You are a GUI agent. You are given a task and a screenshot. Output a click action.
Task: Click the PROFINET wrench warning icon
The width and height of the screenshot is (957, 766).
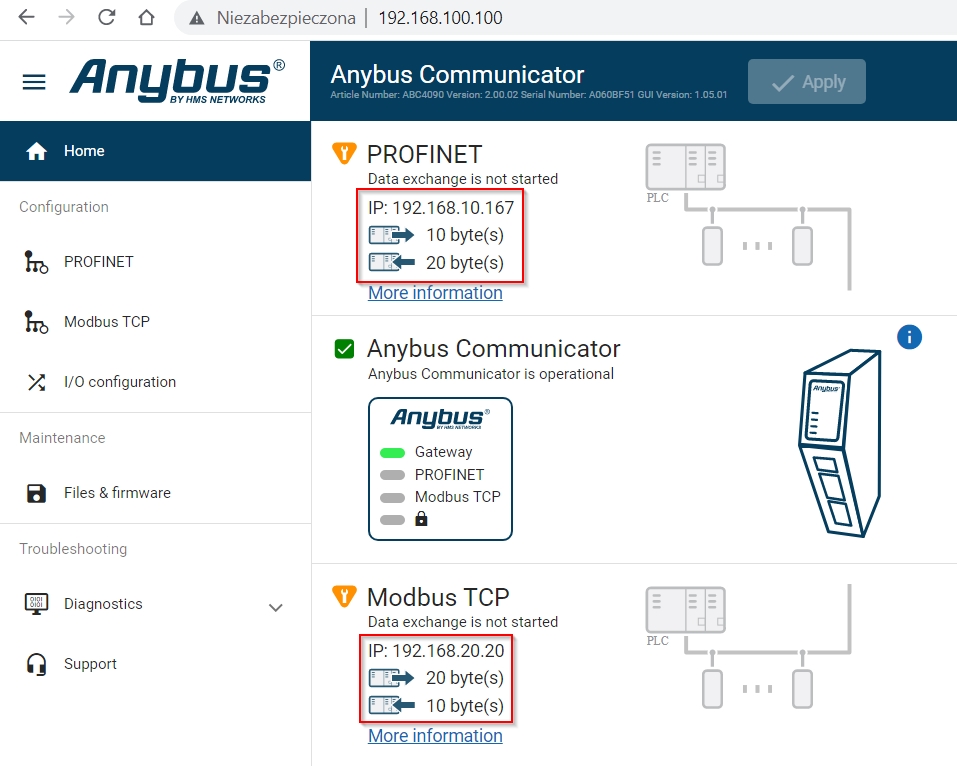pyautogui.click(x=344, y=154)
